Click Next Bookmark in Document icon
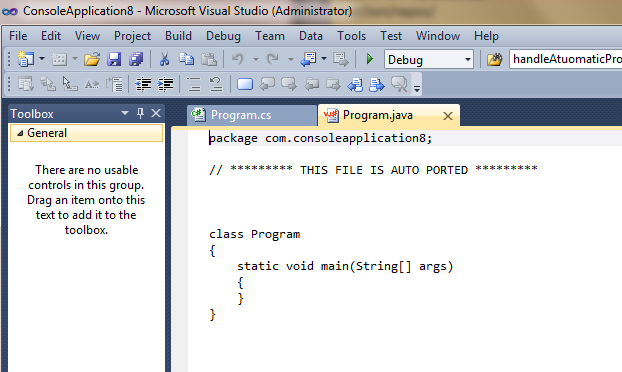Screen dimensions: 622x372 [x=377, y=84]
